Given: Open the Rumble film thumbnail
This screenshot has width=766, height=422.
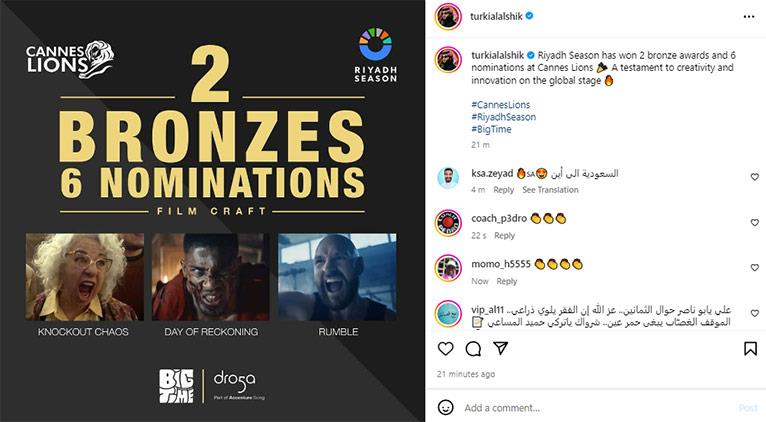Looking at the screenshot, I should [338, 277].
